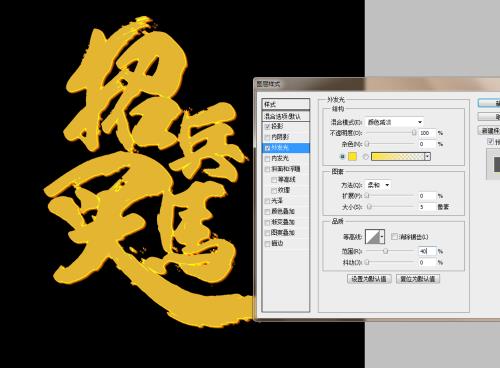Click the yellow glow color swatch
Viewport: 500px width, 368px height.
click(352, 156)
